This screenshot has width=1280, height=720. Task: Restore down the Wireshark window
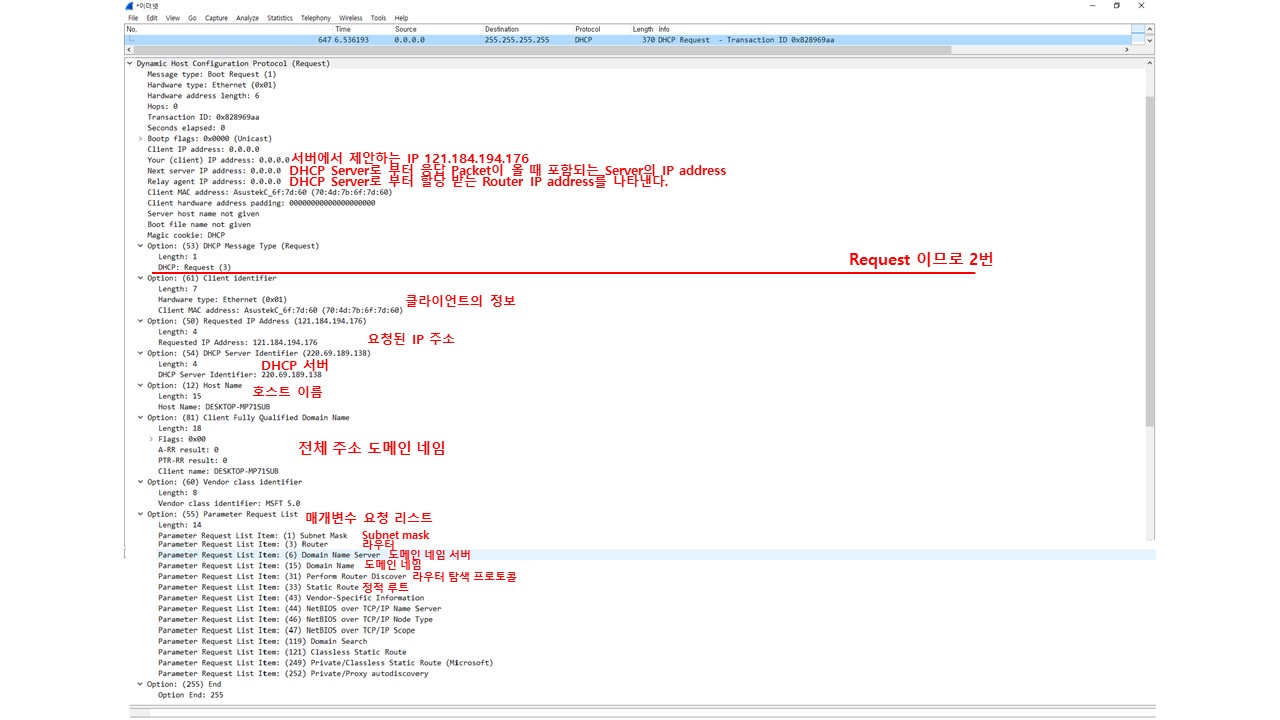coord(1117,5)
